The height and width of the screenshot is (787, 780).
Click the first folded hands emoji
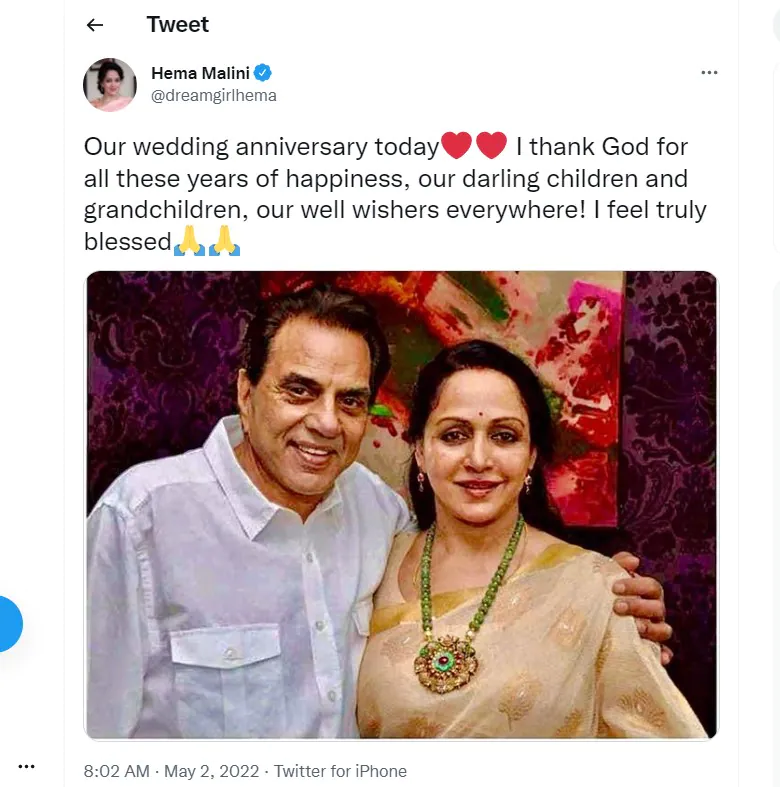click(189, 241)
